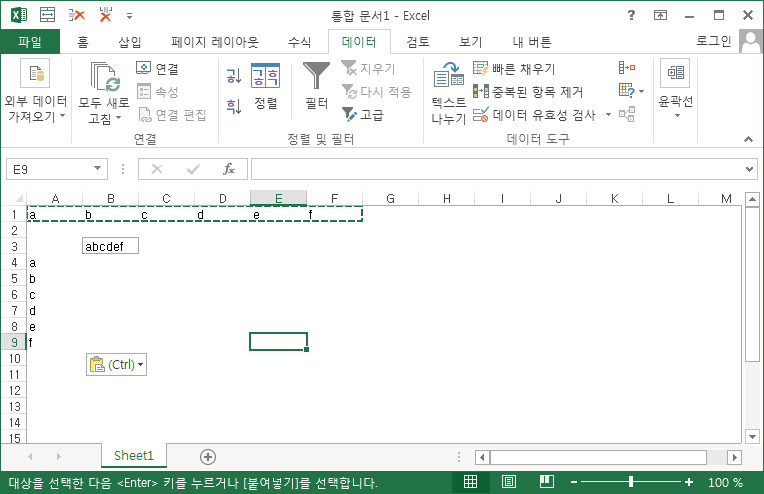Image resolution: width=764 pixels, height=494 pixels.
Task: Click the Name Box showing E9
Action: click(49, 169)
